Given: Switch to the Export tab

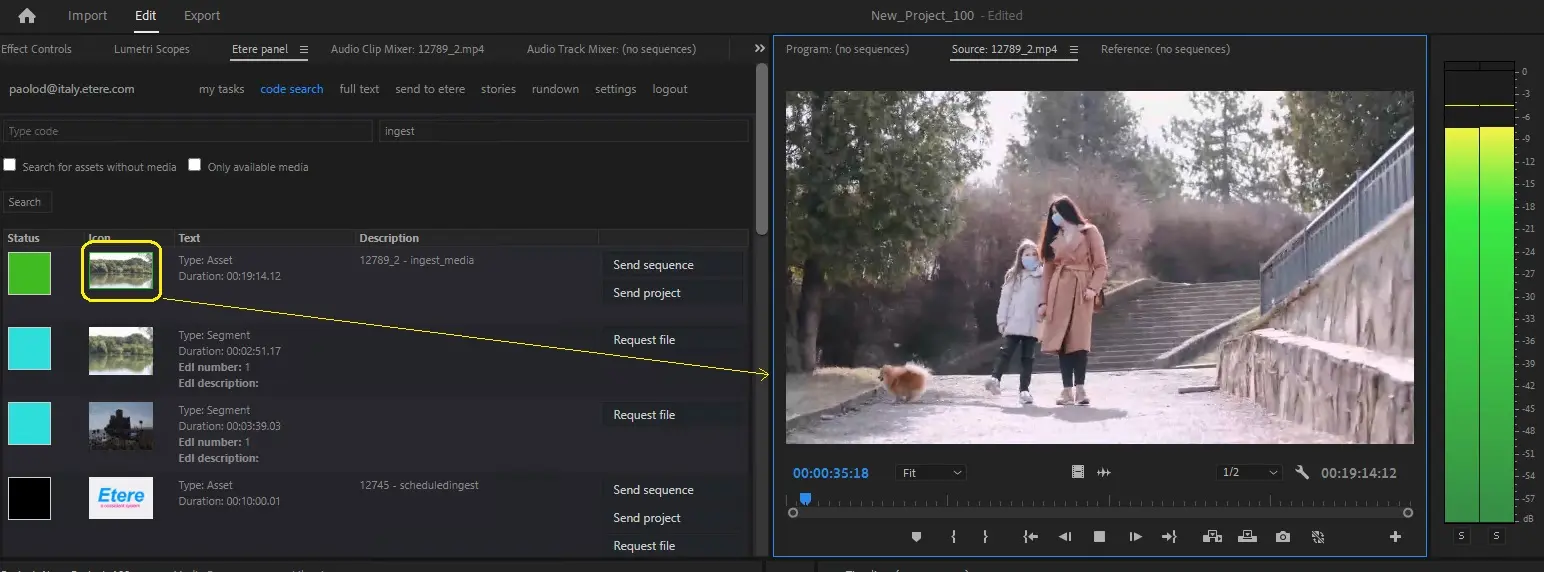Looking at the screenshot, I should coord(202,16).
